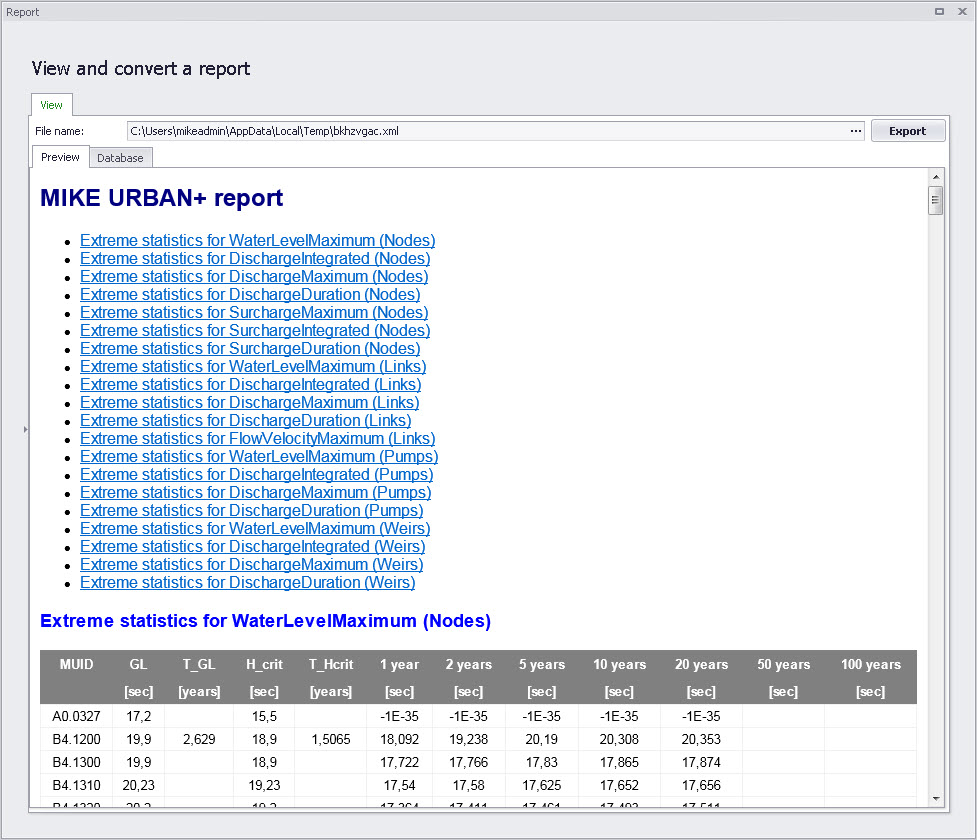Click the 5 years column header
The image size is (977, 840).
pos(541,665)
